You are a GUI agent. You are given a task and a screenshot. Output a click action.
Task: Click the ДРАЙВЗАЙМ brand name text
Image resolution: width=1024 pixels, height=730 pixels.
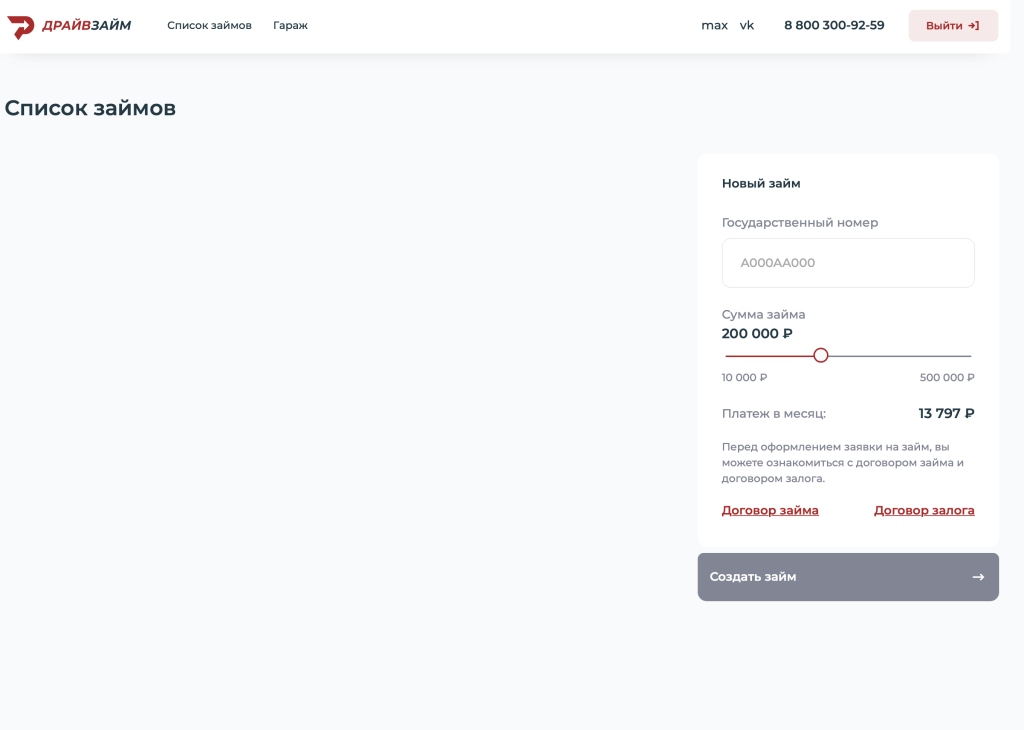[x=86, y=26]
